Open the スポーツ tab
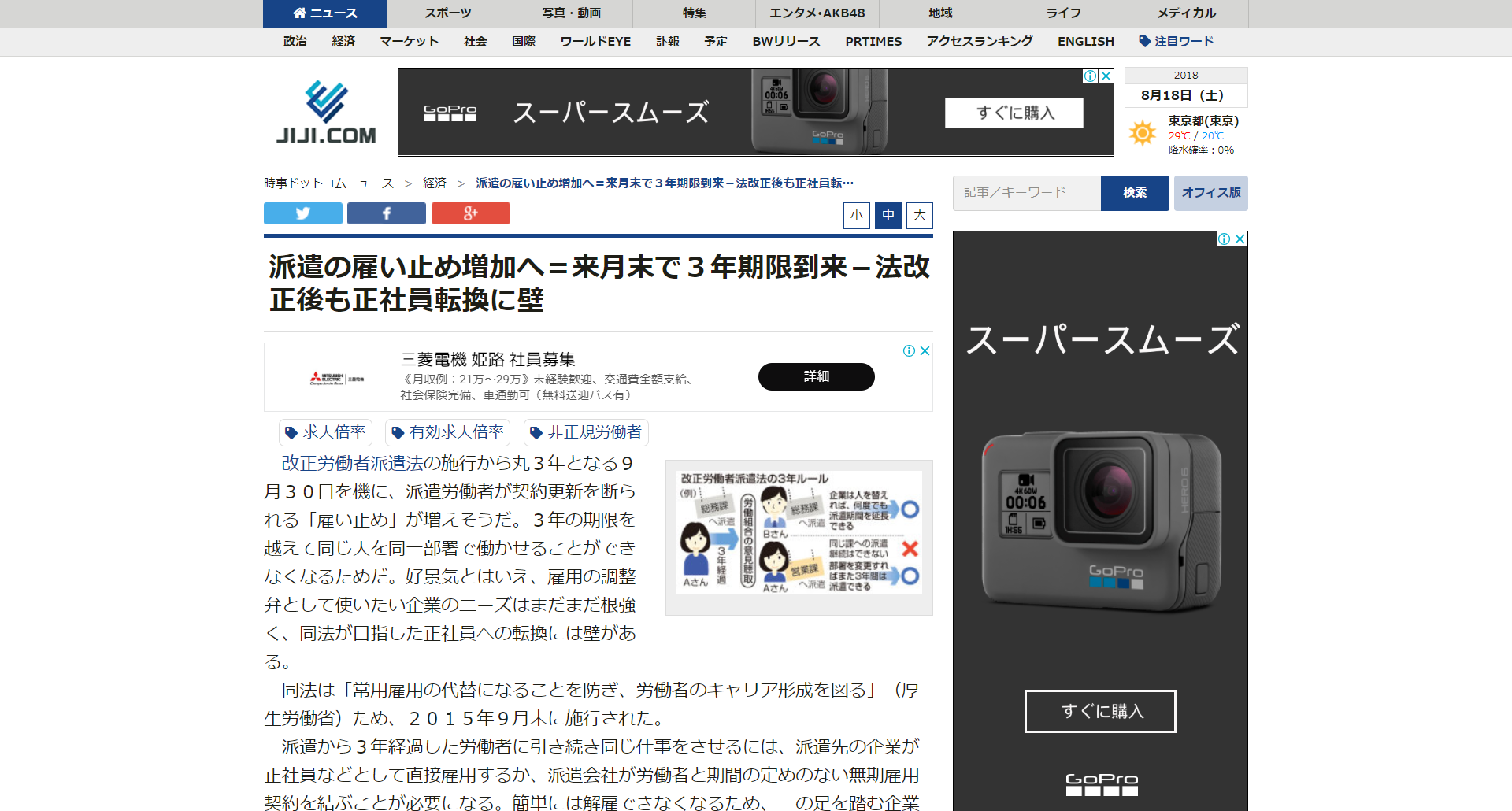 448,13
